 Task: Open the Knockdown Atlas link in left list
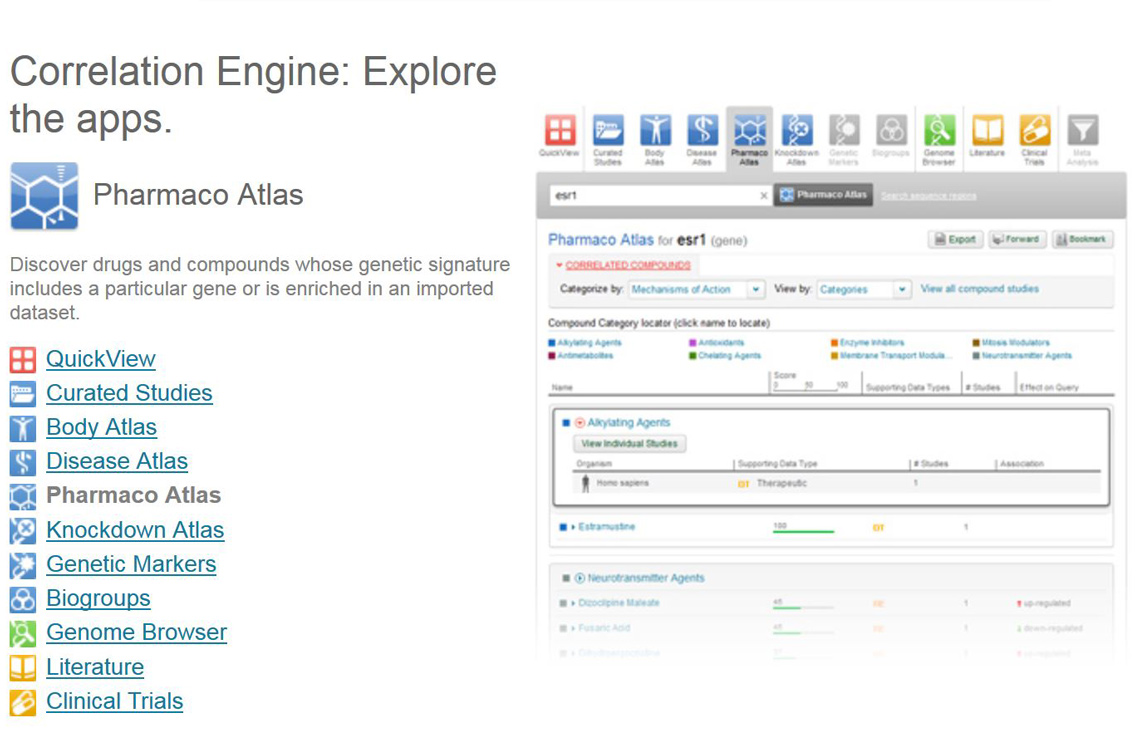click(135, 530)
